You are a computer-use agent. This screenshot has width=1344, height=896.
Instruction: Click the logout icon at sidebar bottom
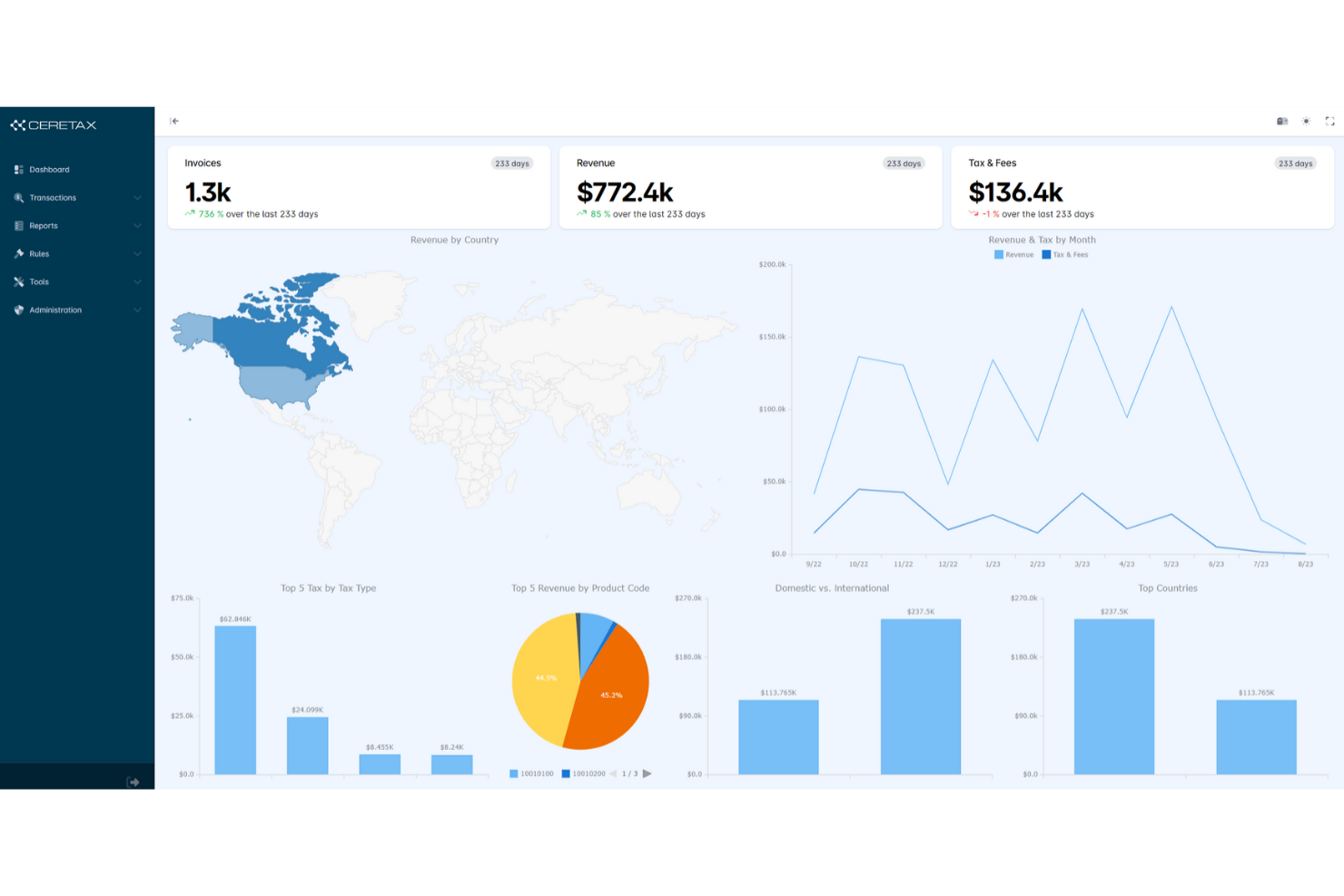133,782
